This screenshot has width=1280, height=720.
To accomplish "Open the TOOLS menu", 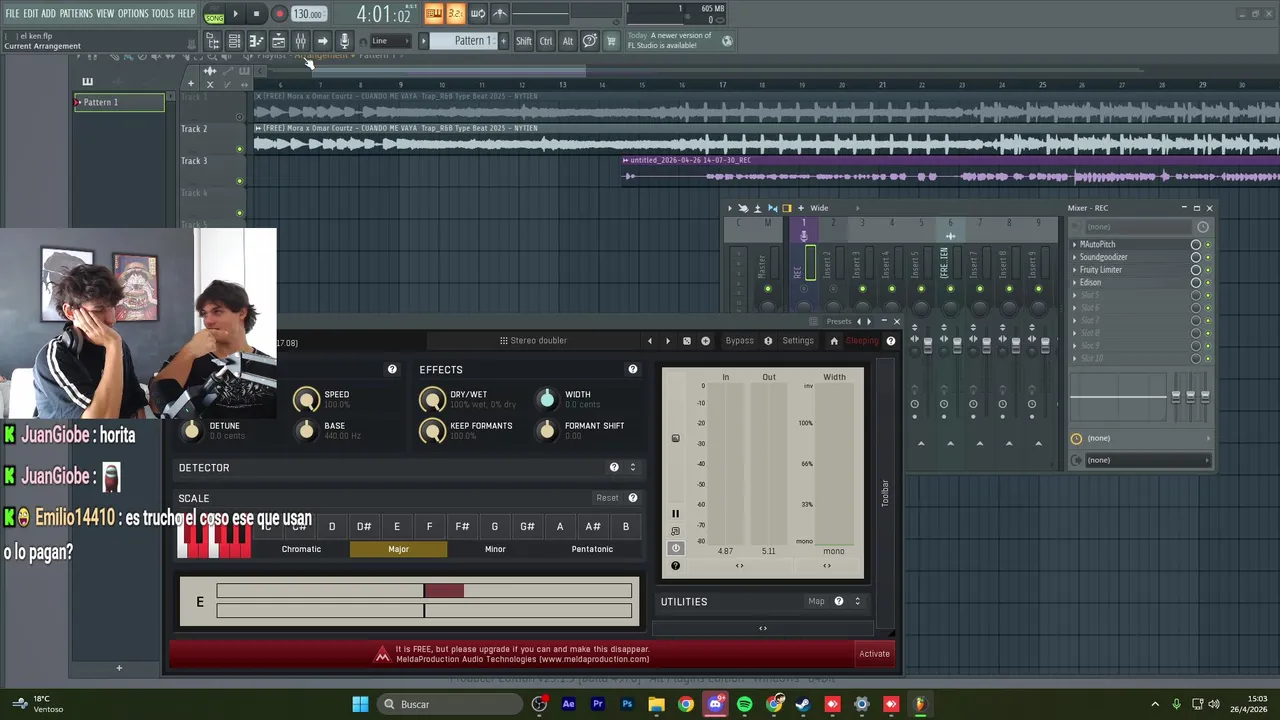I will click(163, 14).
